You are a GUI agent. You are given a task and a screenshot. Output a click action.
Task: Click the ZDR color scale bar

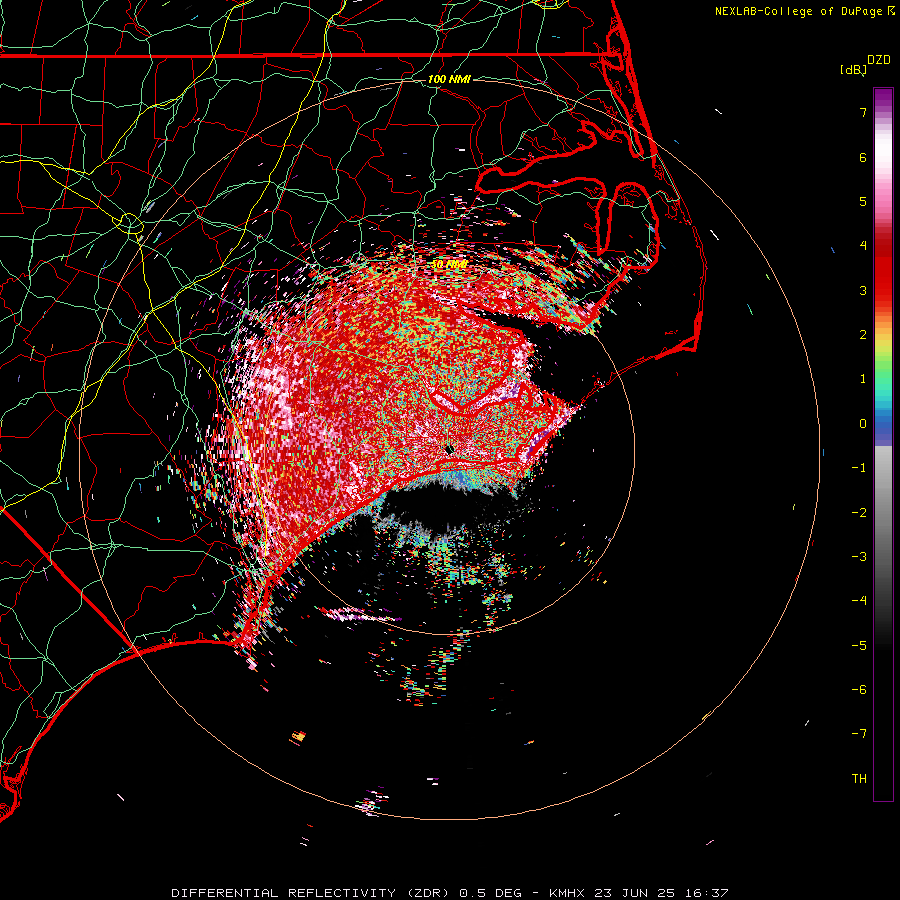[x=883, y=444]
